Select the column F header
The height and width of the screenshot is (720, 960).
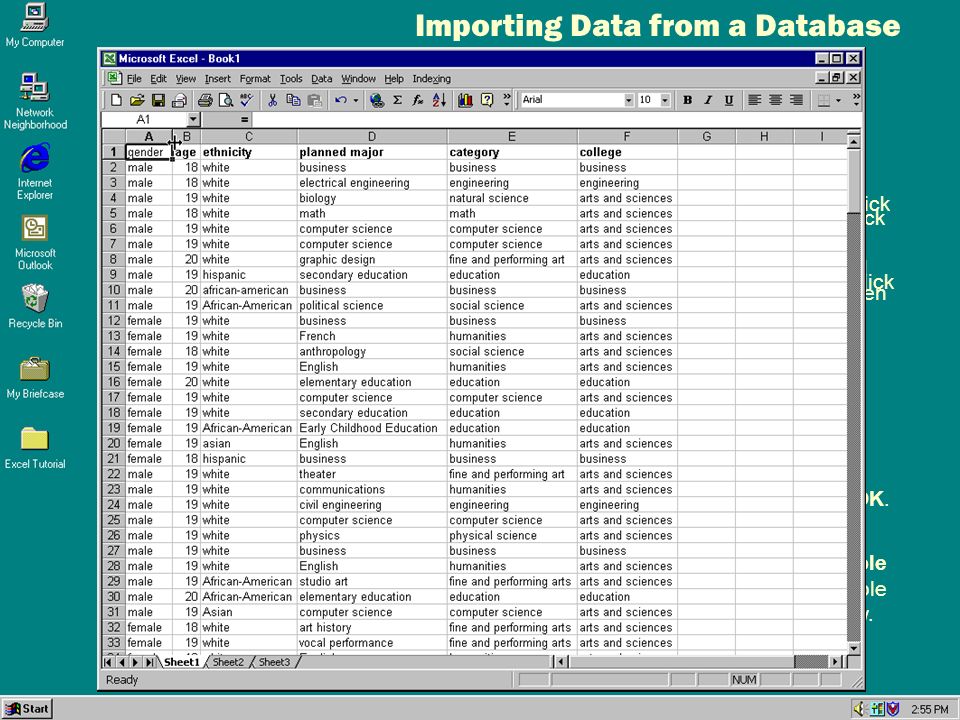coord(627,137)
